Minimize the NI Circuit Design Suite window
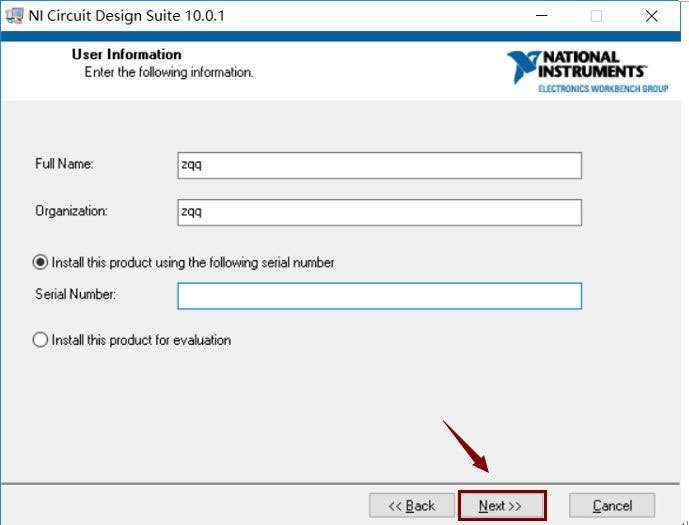Viewport: 689px width, 525px height. coord(542,16)
